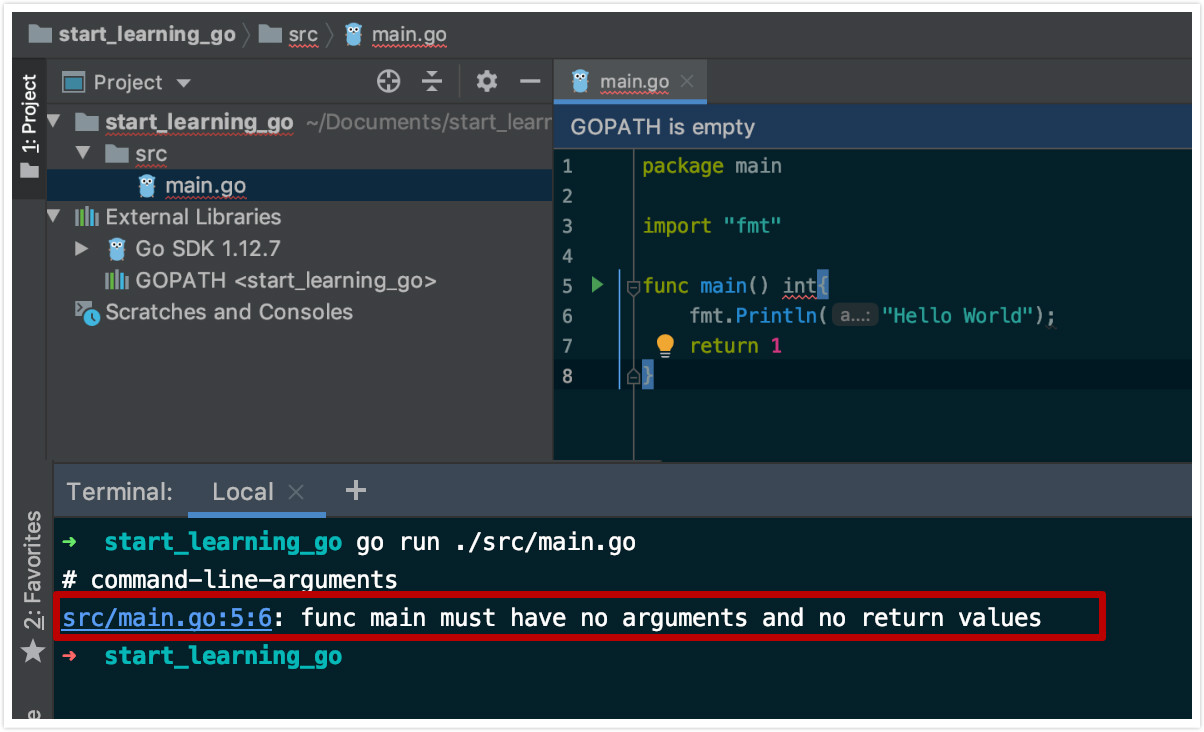Click src in the breadcrumb bar
Screen dimensions: 1204x732
(289, 34)
